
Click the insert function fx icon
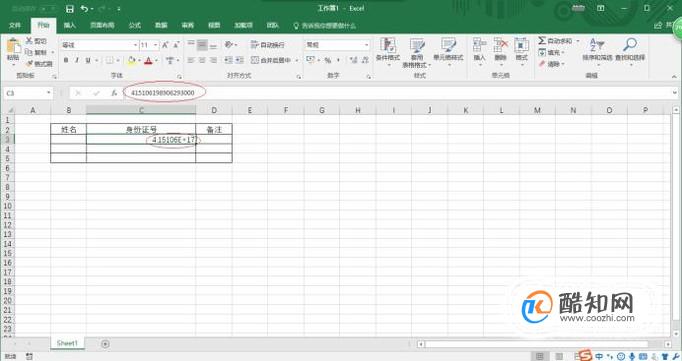[x=114, y=93]
